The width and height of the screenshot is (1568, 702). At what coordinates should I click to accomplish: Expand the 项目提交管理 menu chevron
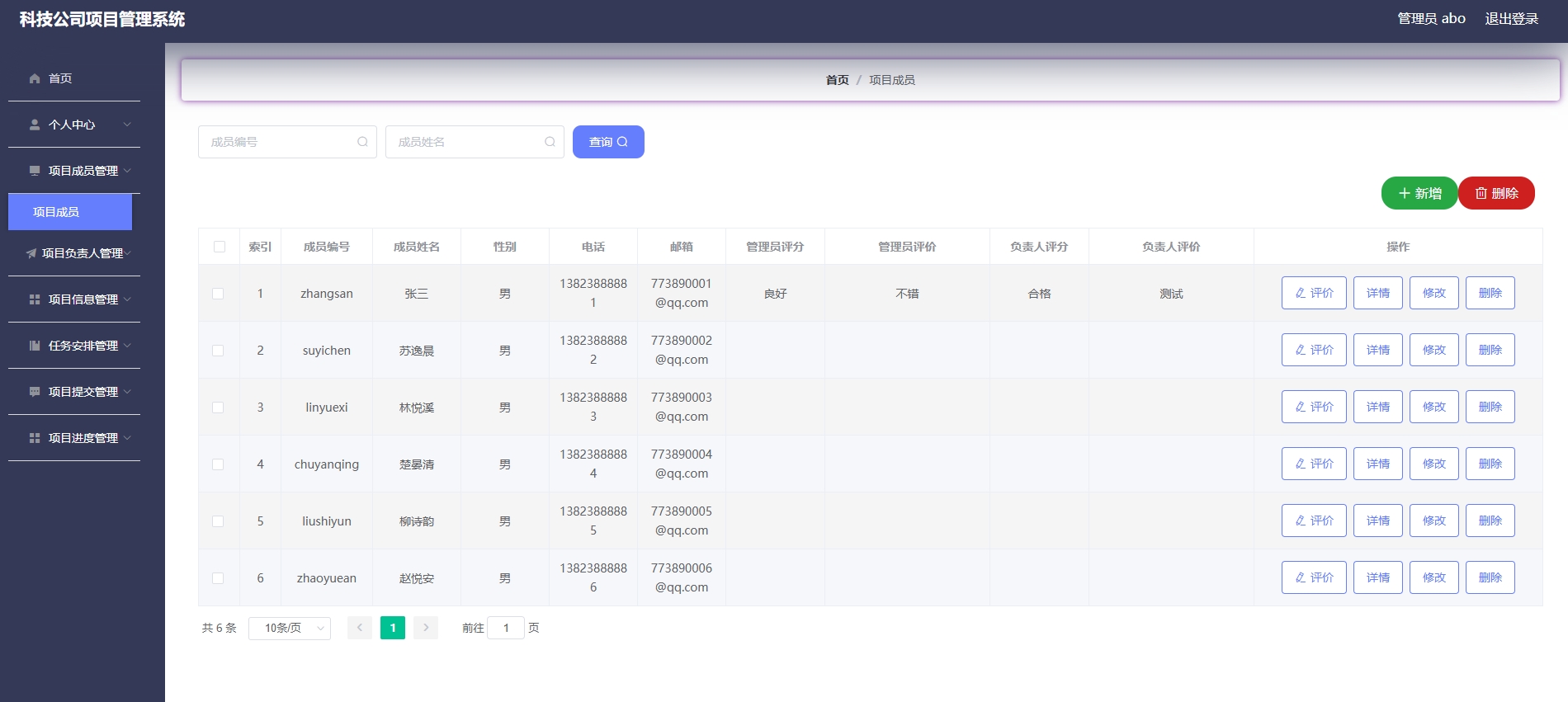127,392
